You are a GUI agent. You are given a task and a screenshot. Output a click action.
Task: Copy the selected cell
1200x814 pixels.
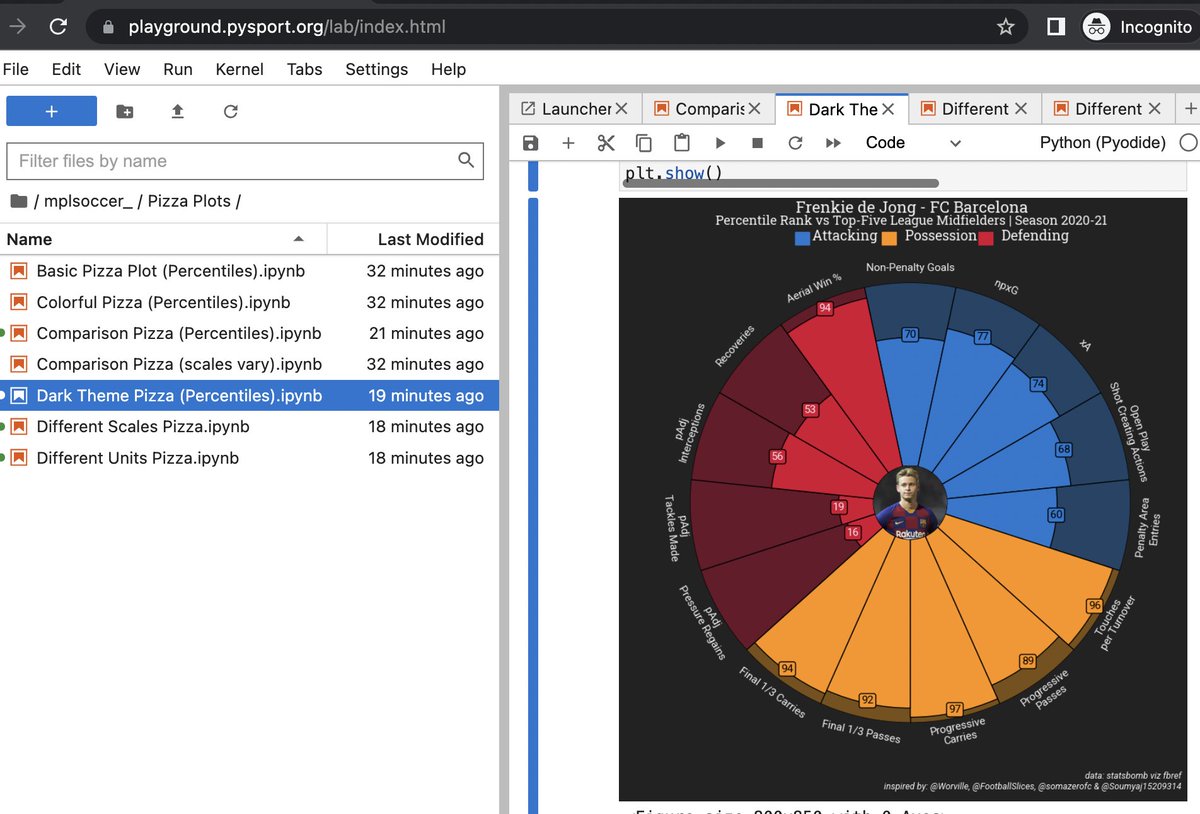point(644,143)
